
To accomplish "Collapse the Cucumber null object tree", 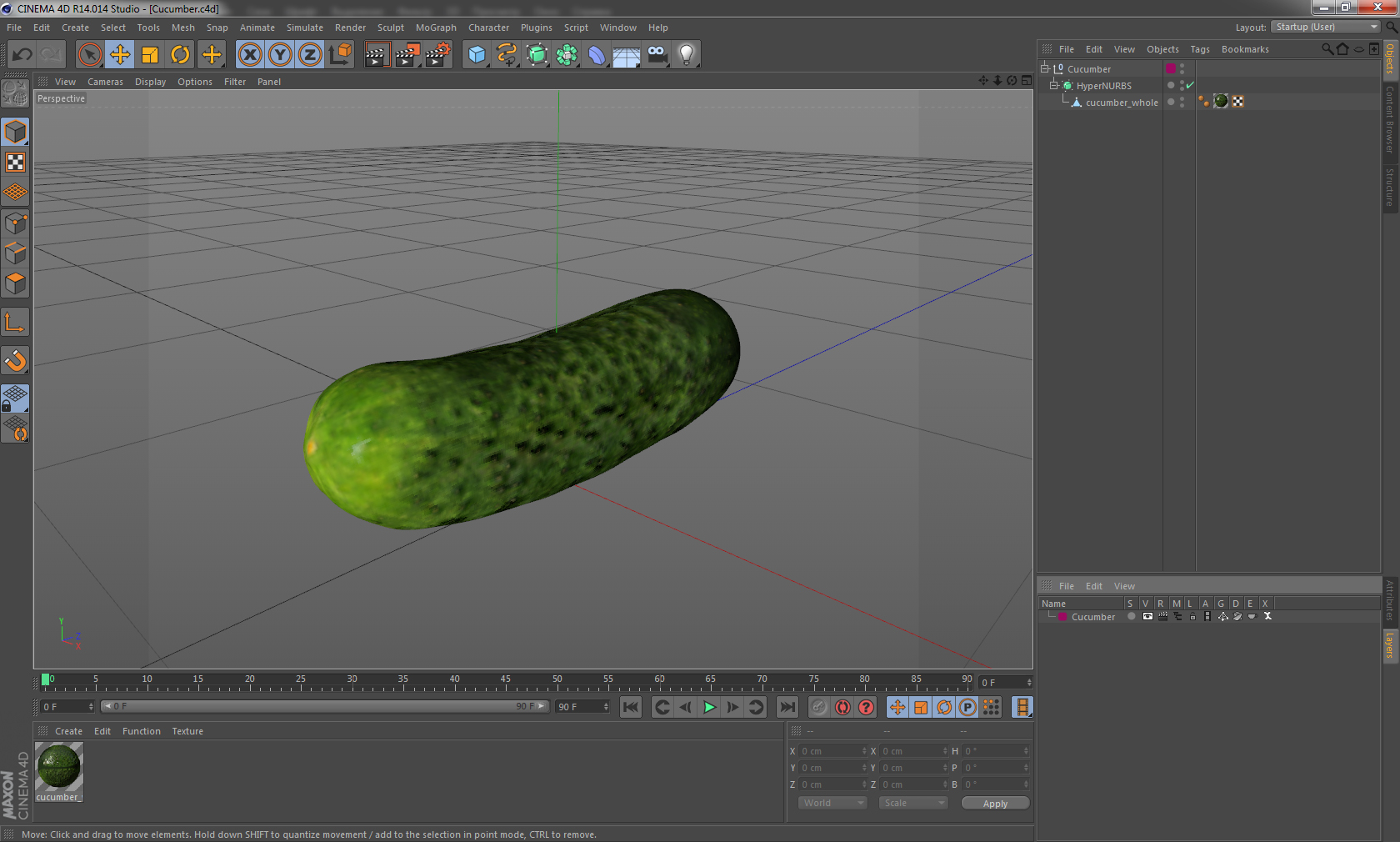I will click(1044, 68).
